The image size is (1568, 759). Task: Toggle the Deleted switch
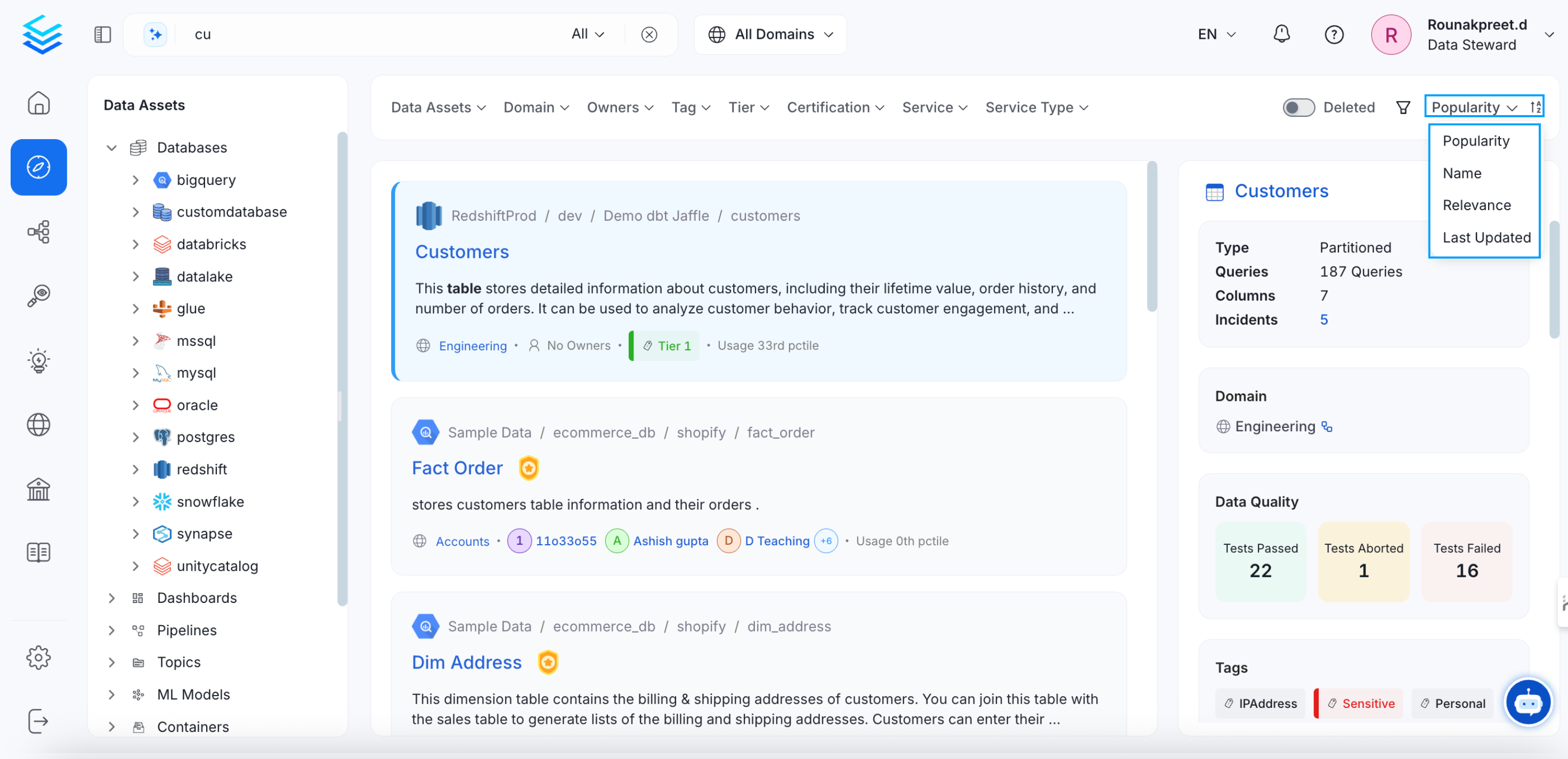point(1298,107)
